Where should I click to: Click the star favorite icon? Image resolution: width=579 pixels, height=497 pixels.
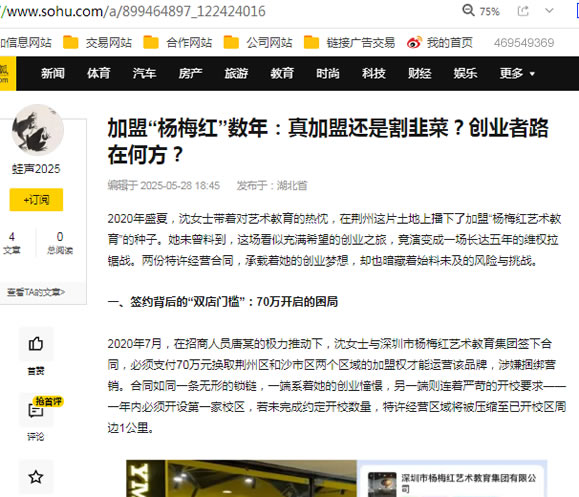36,477
